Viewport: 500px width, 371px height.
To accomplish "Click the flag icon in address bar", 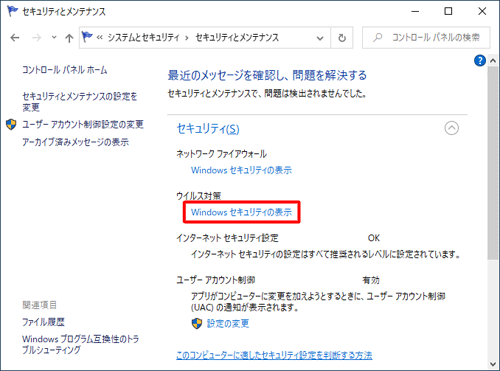I will (x=87, y=37).
